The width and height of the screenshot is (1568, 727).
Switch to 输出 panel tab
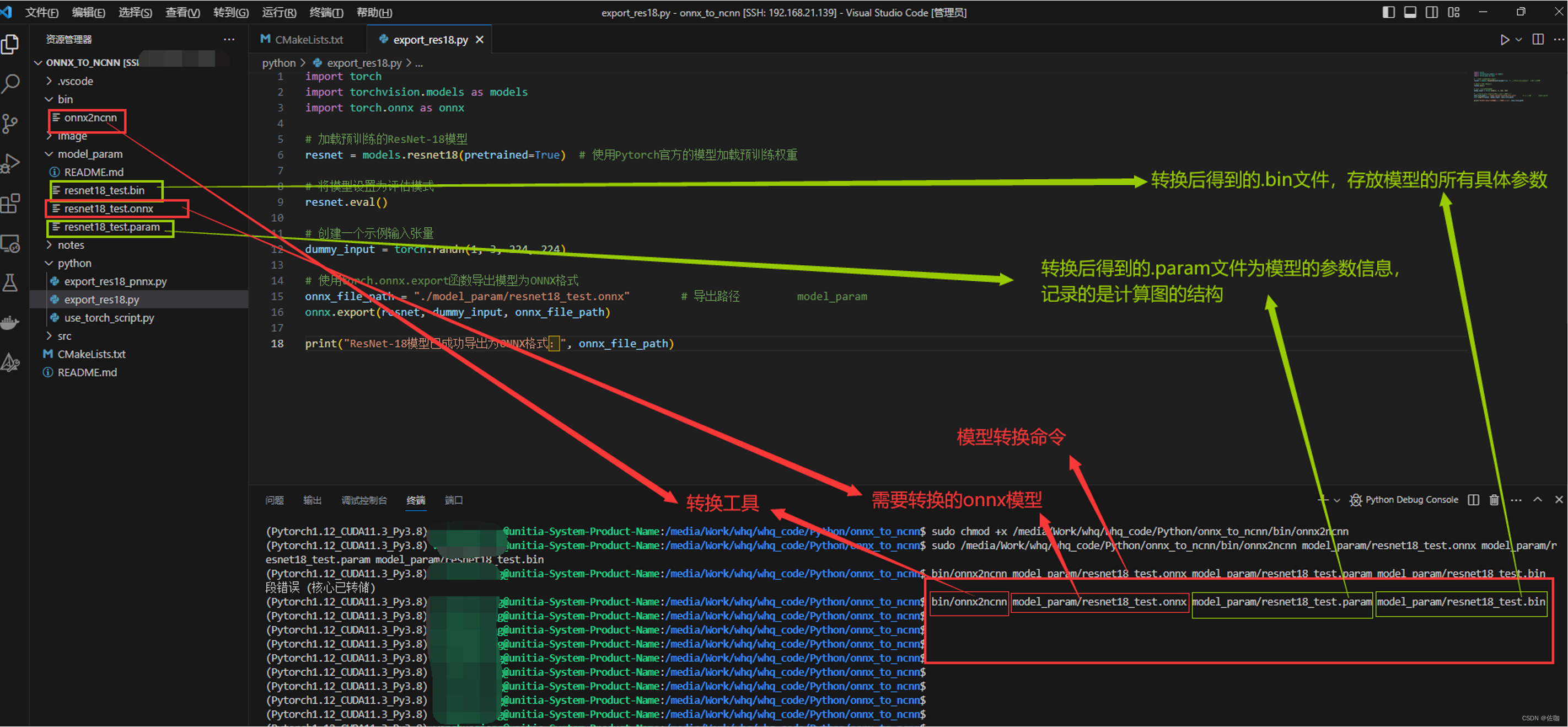point(312,500)
